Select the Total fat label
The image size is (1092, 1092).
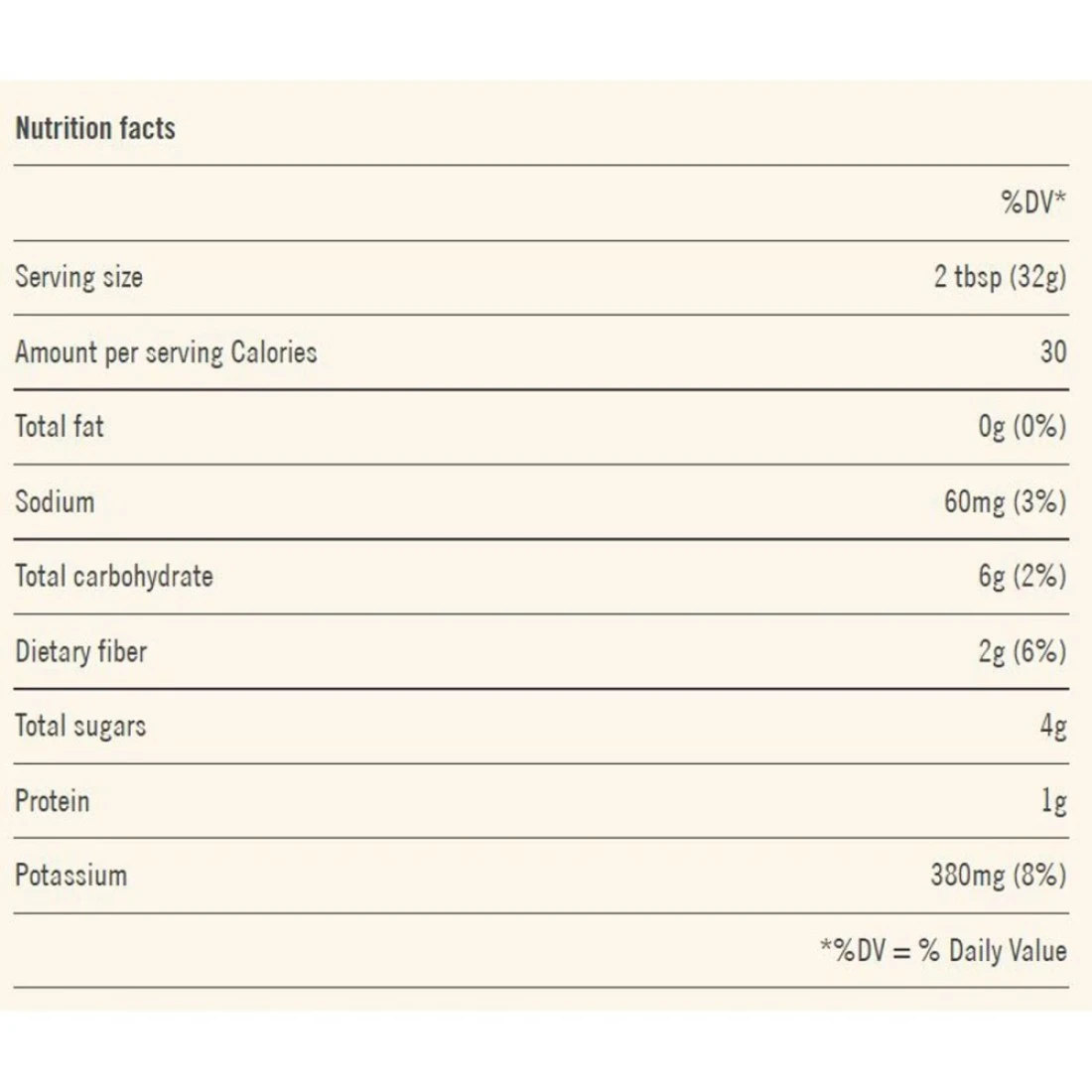pyautogui.click(x=60, y=427)
